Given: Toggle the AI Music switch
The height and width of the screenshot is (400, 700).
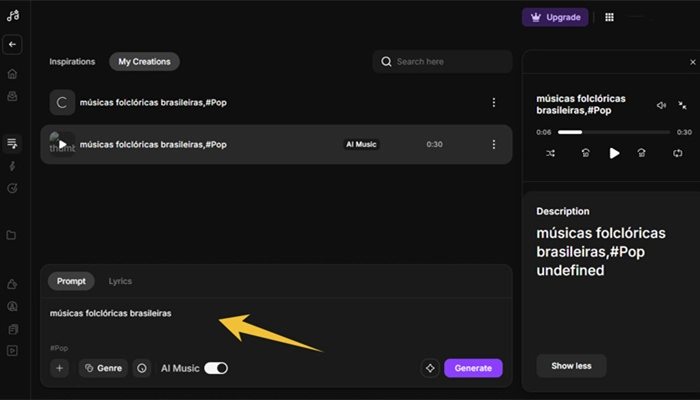Looking at the screenshot, I should (x=216, y=368).
